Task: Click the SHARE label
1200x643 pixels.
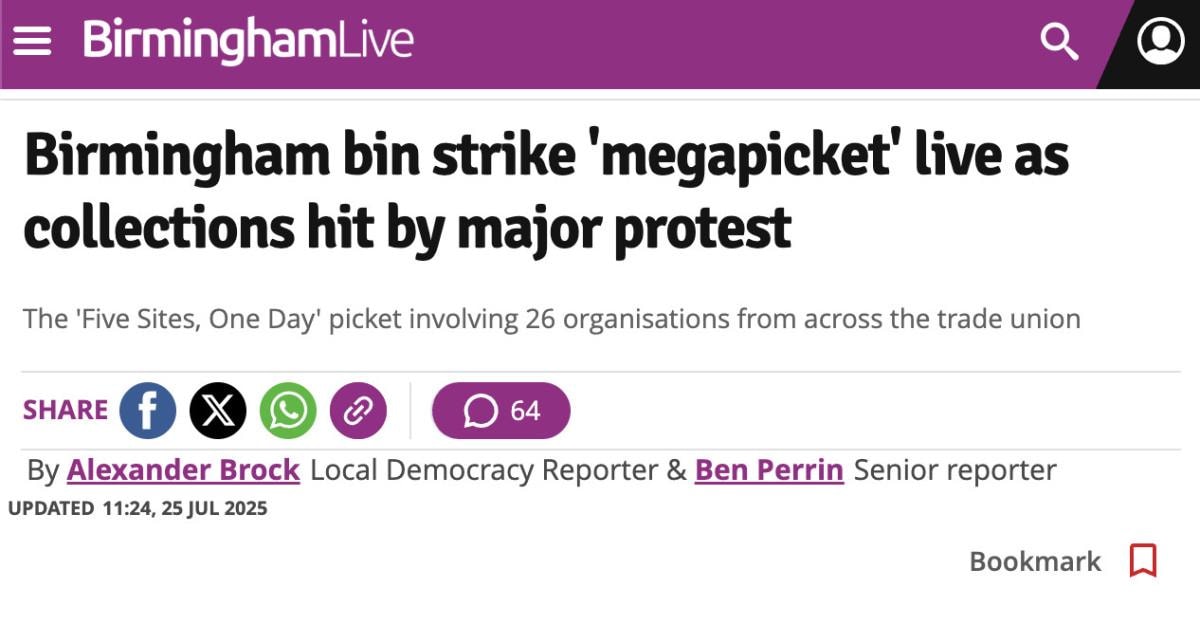Action: [x=65, y=411]
